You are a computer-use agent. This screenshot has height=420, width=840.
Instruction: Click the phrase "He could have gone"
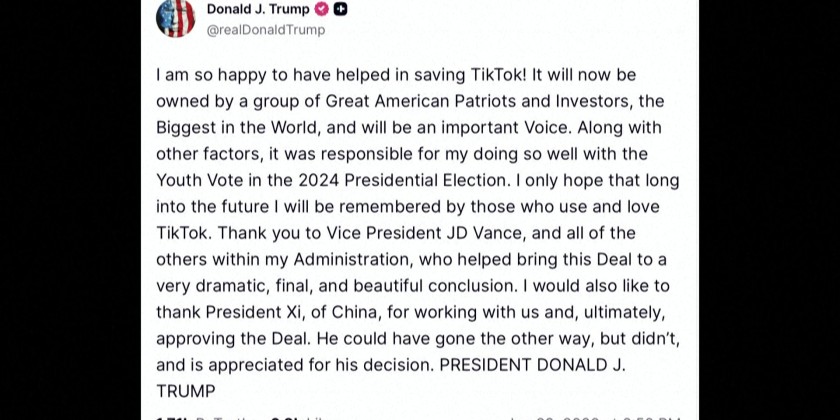382,339
